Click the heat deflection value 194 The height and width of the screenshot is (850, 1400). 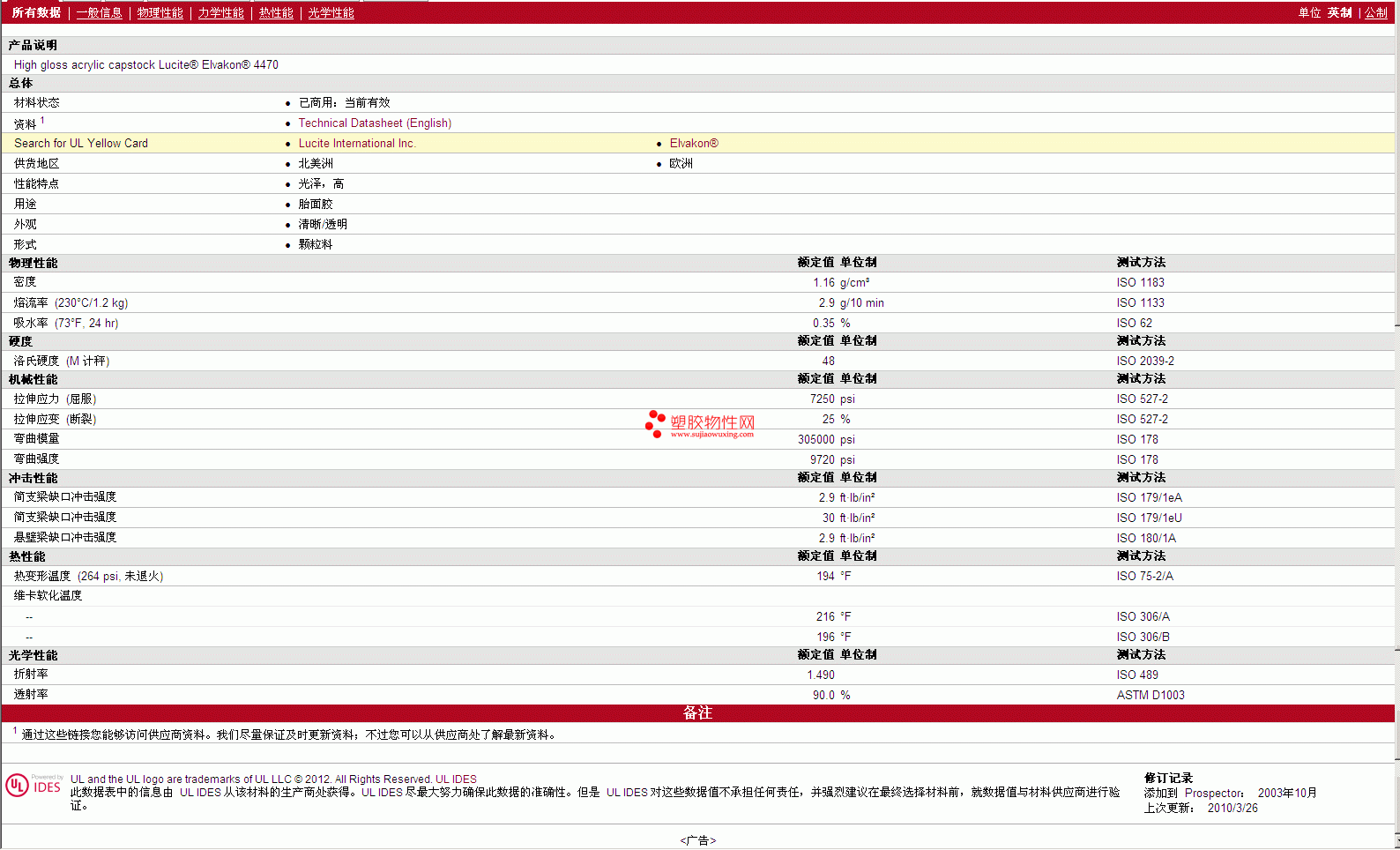[x=825, y=577]
